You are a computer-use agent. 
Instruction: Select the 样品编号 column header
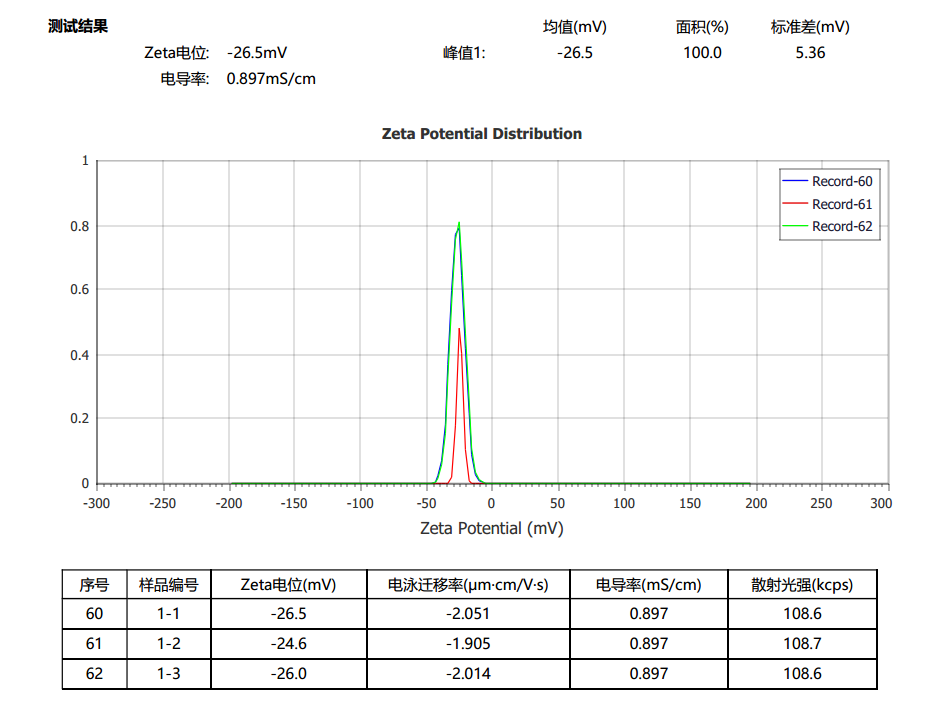coord(168,585)
